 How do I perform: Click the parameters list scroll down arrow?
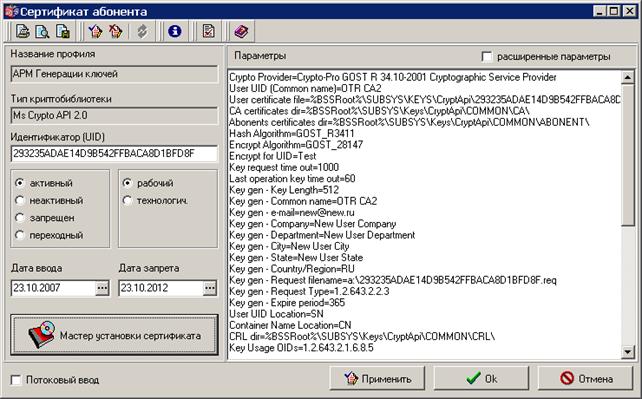(628, 352)
